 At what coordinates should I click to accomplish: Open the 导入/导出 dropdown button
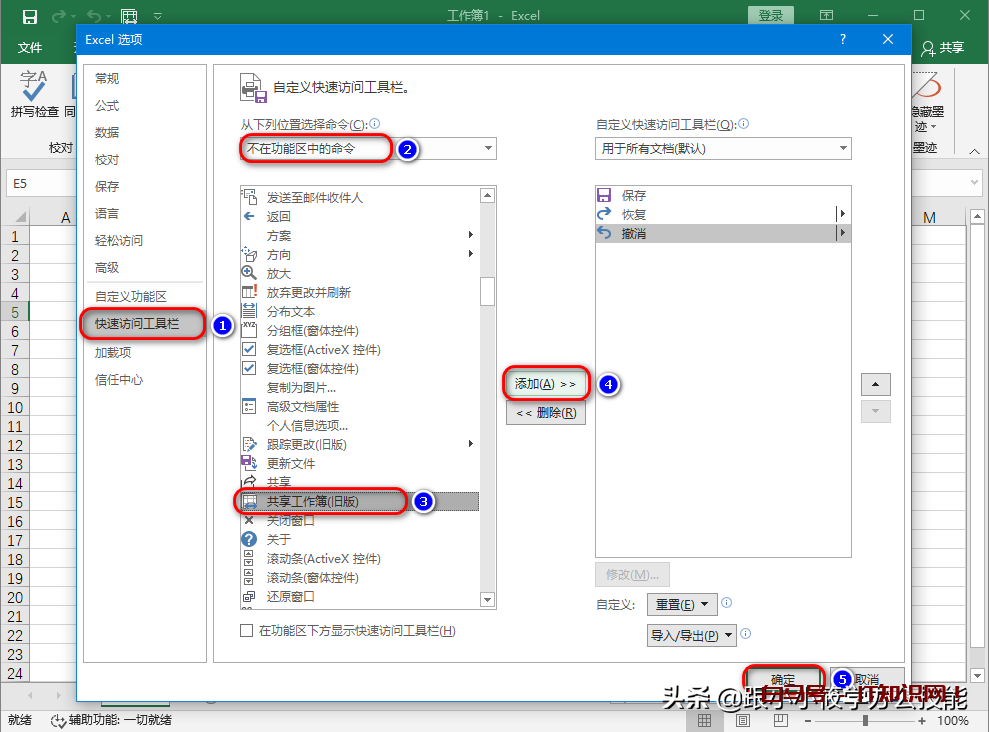click(691, 636)
